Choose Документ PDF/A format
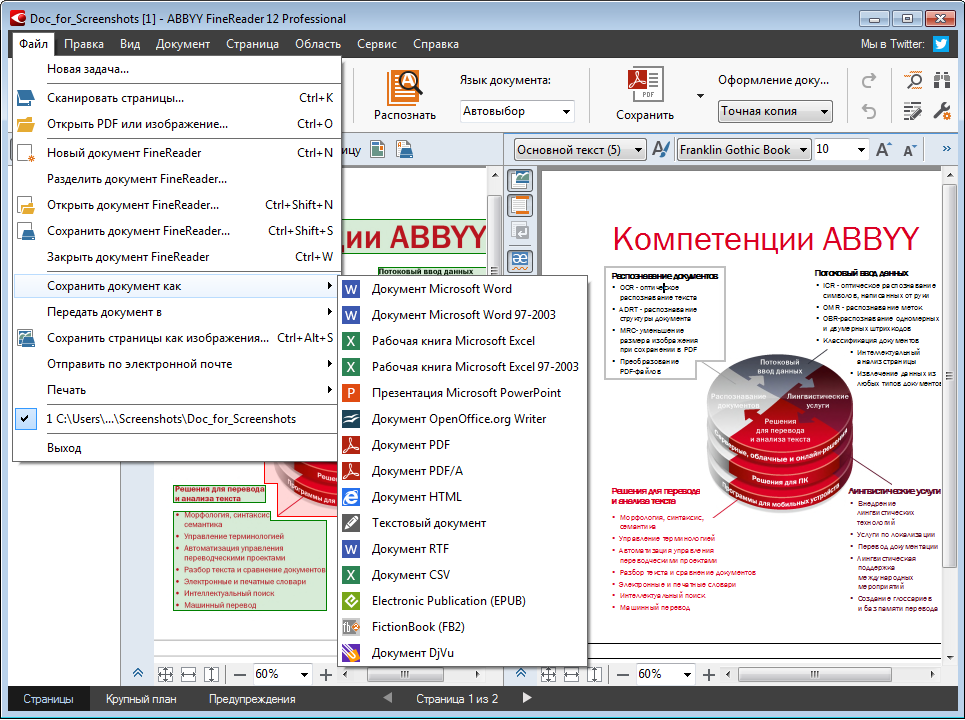 pyautogui.click(x=462, y=471)
